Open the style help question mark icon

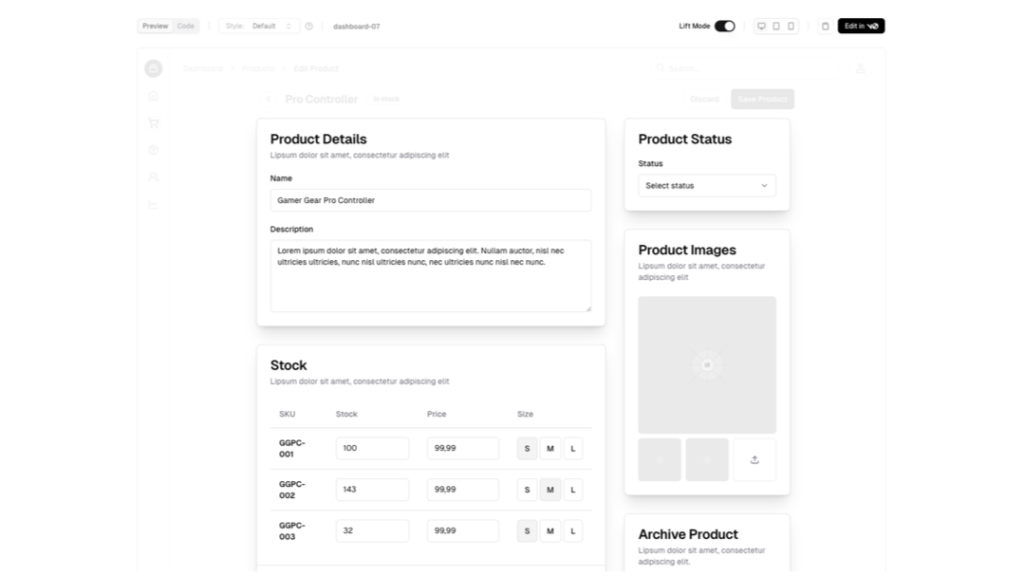click(x=309, y=26)
